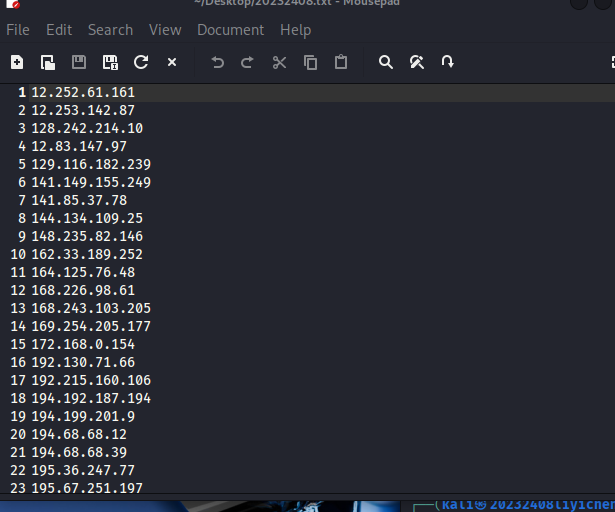Click line 12 text 168.226.98.61
This screenshot has width=615, height=512.
tap(83, 291)
